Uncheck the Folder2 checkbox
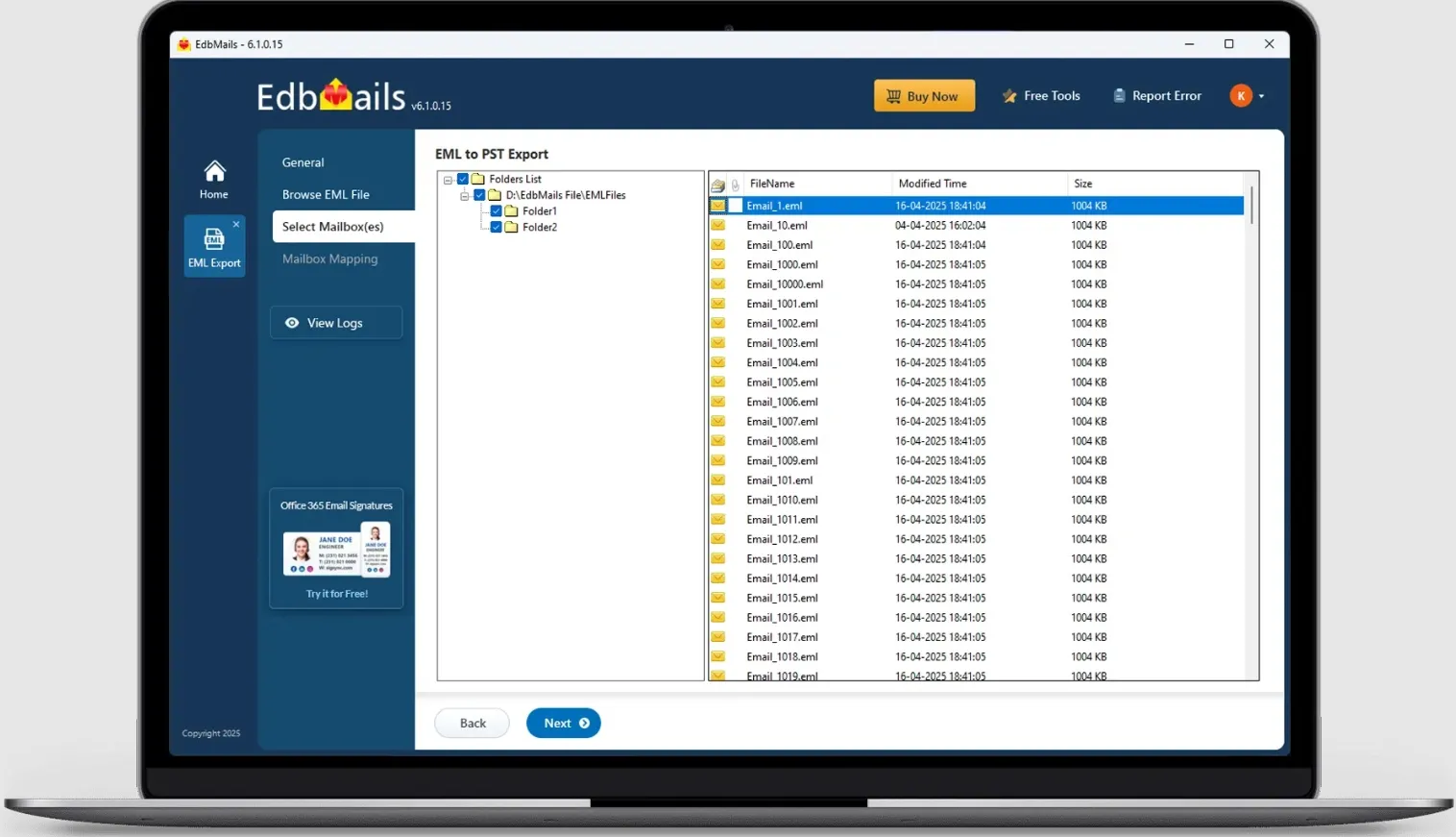This screenshot has height=837, width=1456. [x=497, y=227]
